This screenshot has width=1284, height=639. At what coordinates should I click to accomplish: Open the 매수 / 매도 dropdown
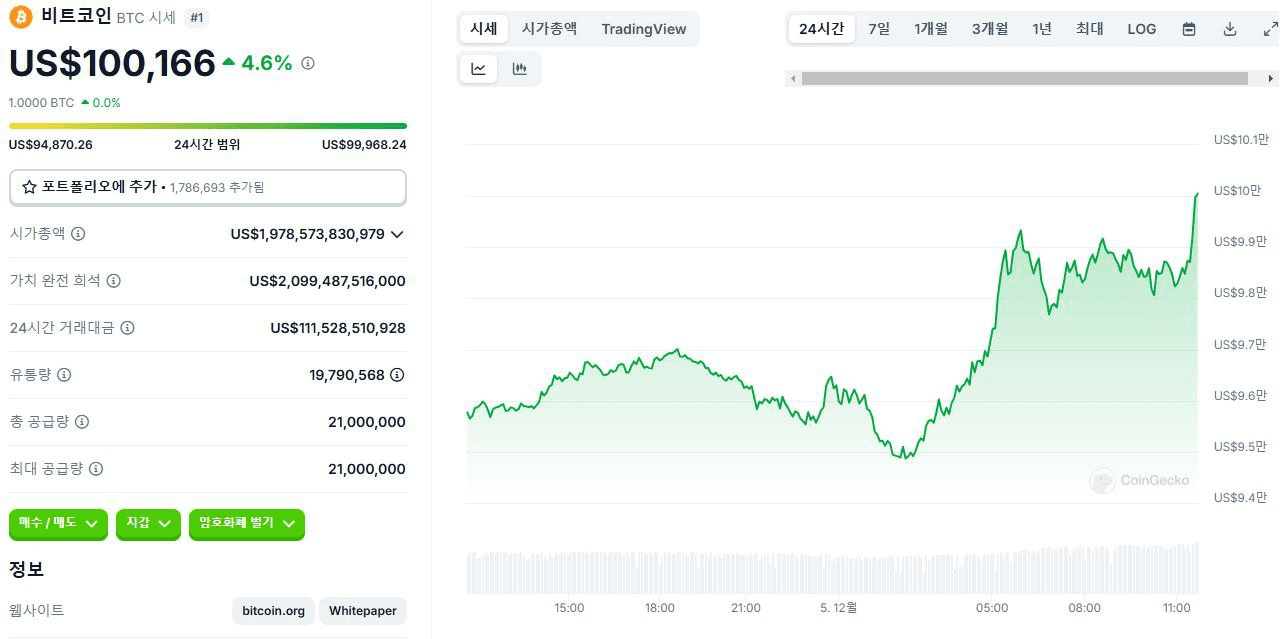pos(58,523)
